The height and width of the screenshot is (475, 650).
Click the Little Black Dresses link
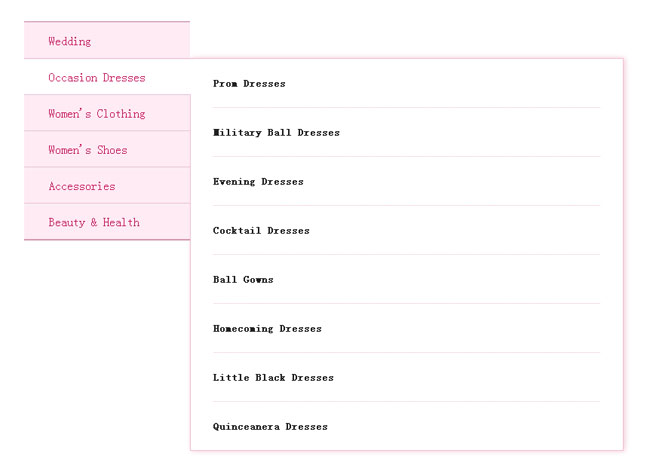[273, 378]
